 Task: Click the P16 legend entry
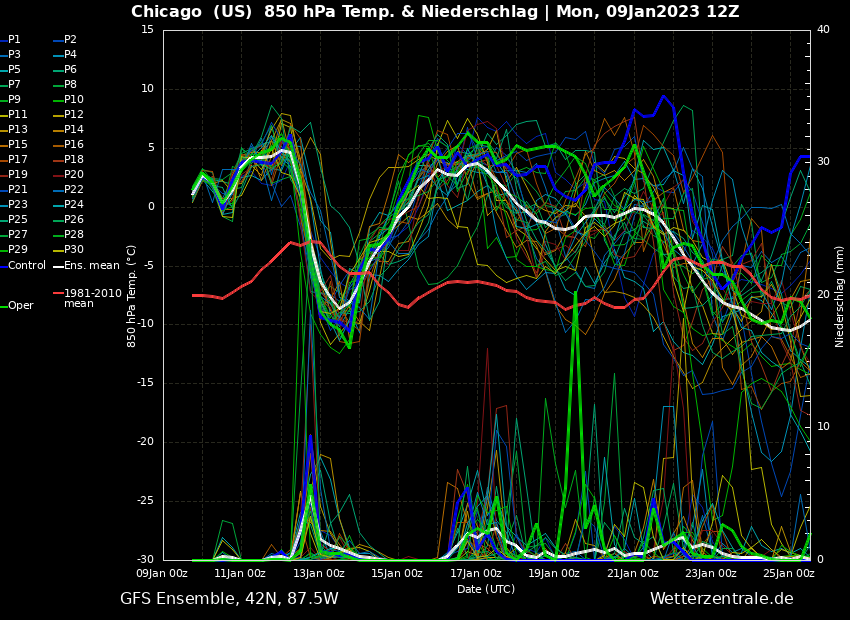73,145
